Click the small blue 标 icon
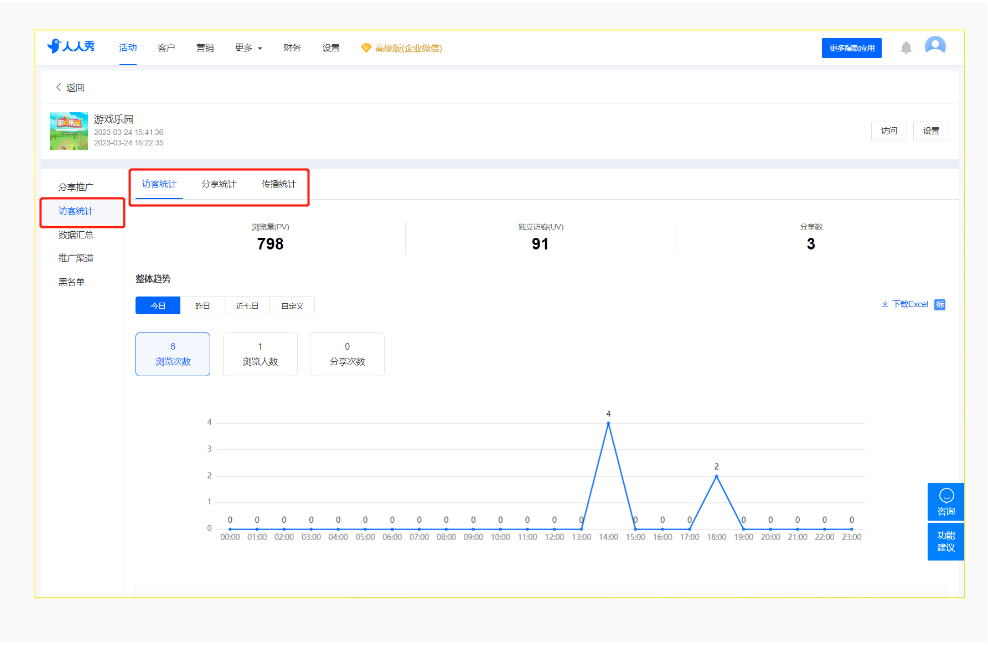The width and height of the screenshot is (988, 646). (939, 304)
